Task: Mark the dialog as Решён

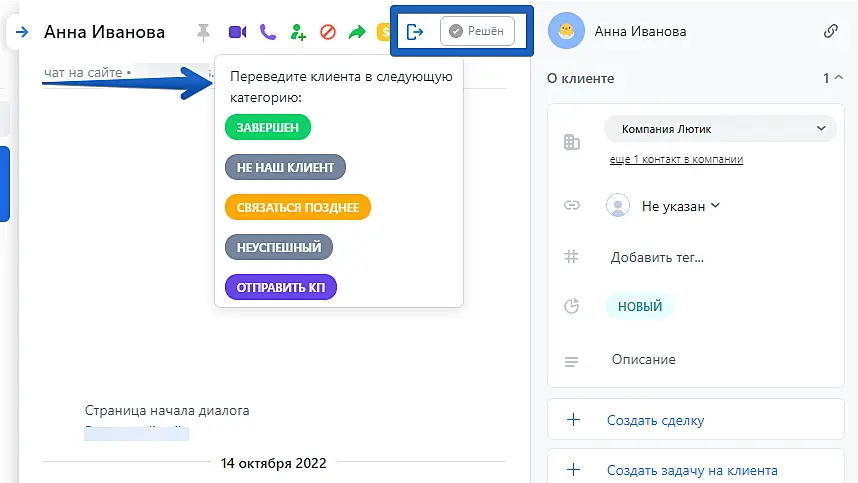Action: tap(477, 31)
